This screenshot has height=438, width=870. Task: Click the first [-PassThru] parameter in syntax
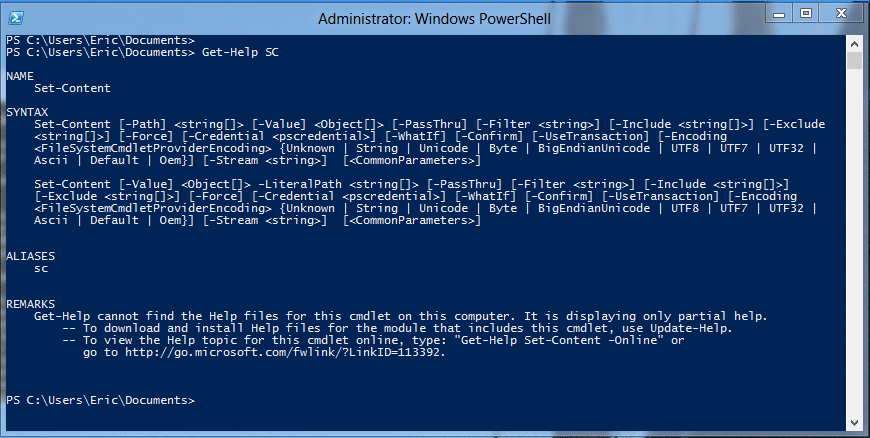[430, 124]
